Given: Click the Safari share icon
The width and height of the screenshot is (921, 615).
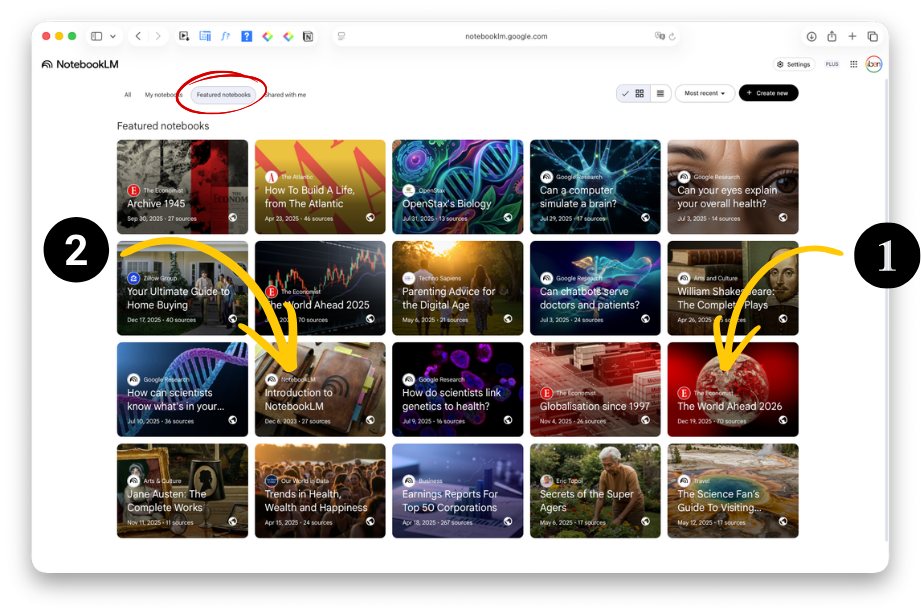Looking at the screenshot, I should (x=831, y=36).
